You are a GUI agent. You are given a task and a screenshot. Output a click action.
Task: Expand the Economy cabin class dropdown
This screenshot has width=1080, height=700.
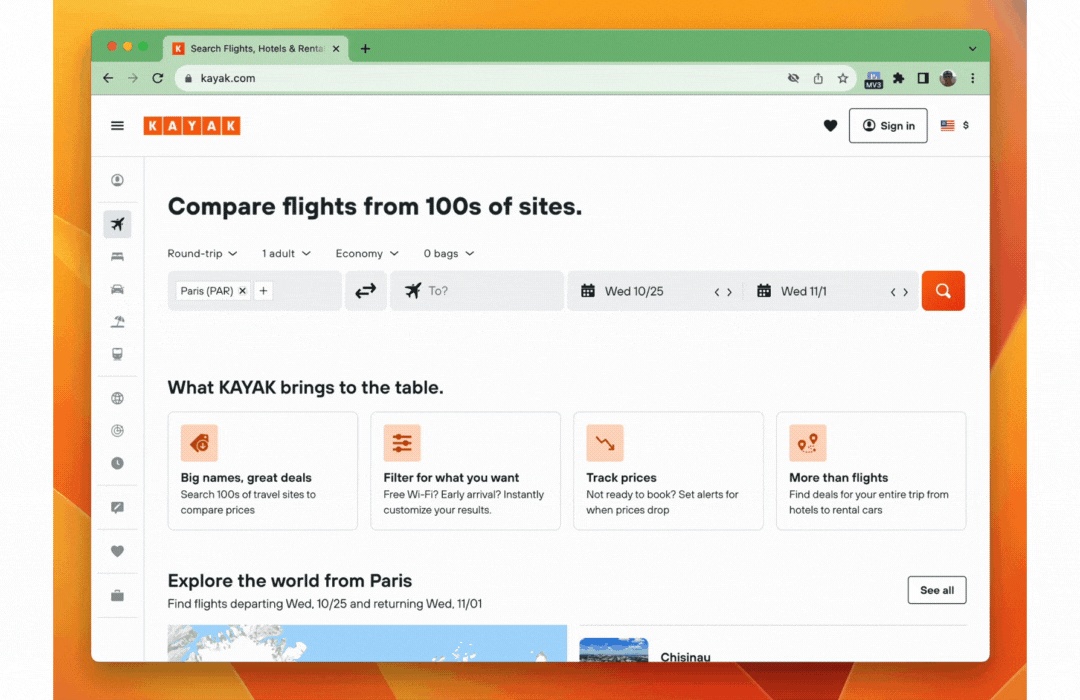click(x=367, y=254)
